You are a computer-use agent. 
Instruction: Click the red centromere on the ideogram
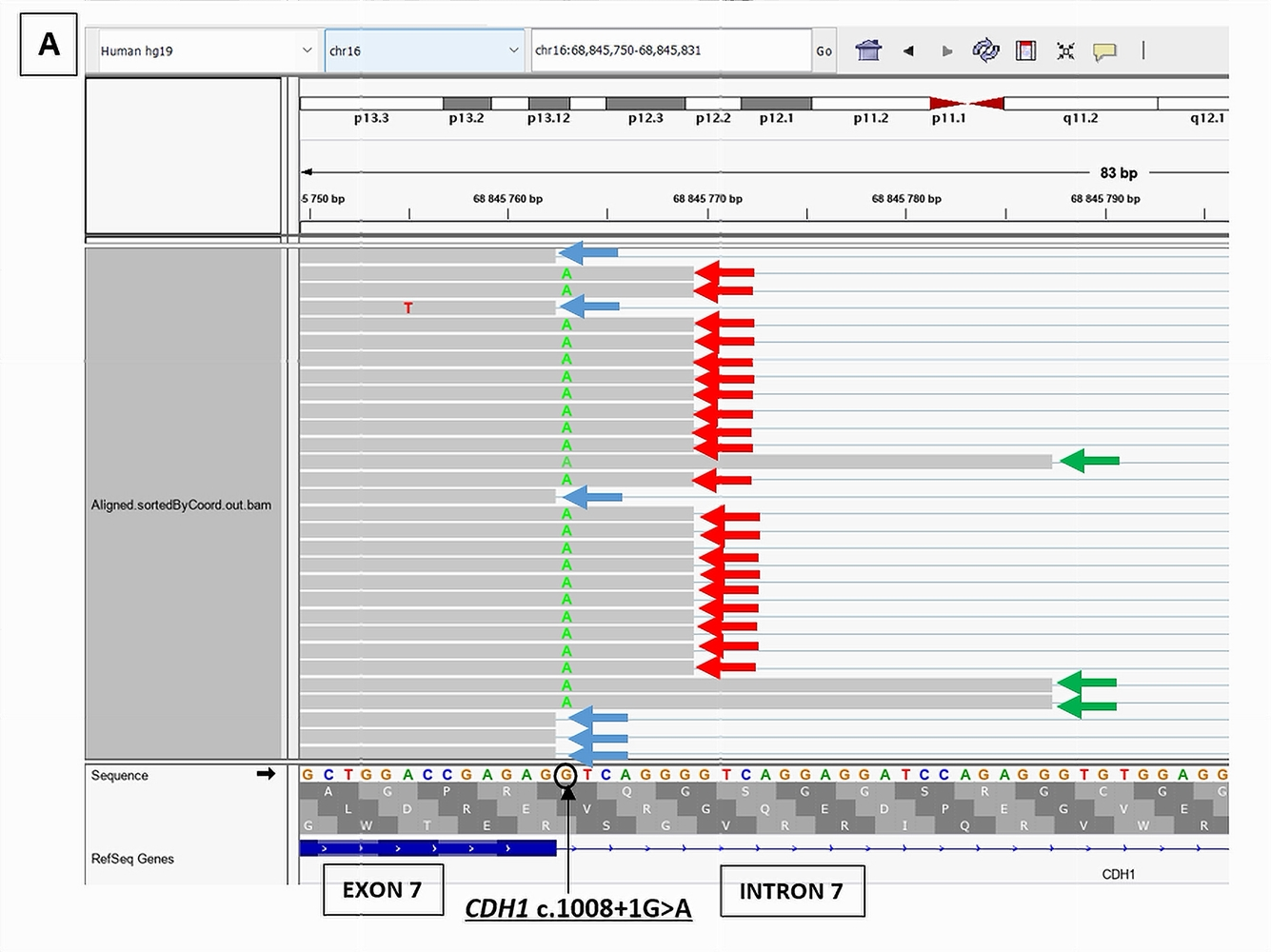966,103
